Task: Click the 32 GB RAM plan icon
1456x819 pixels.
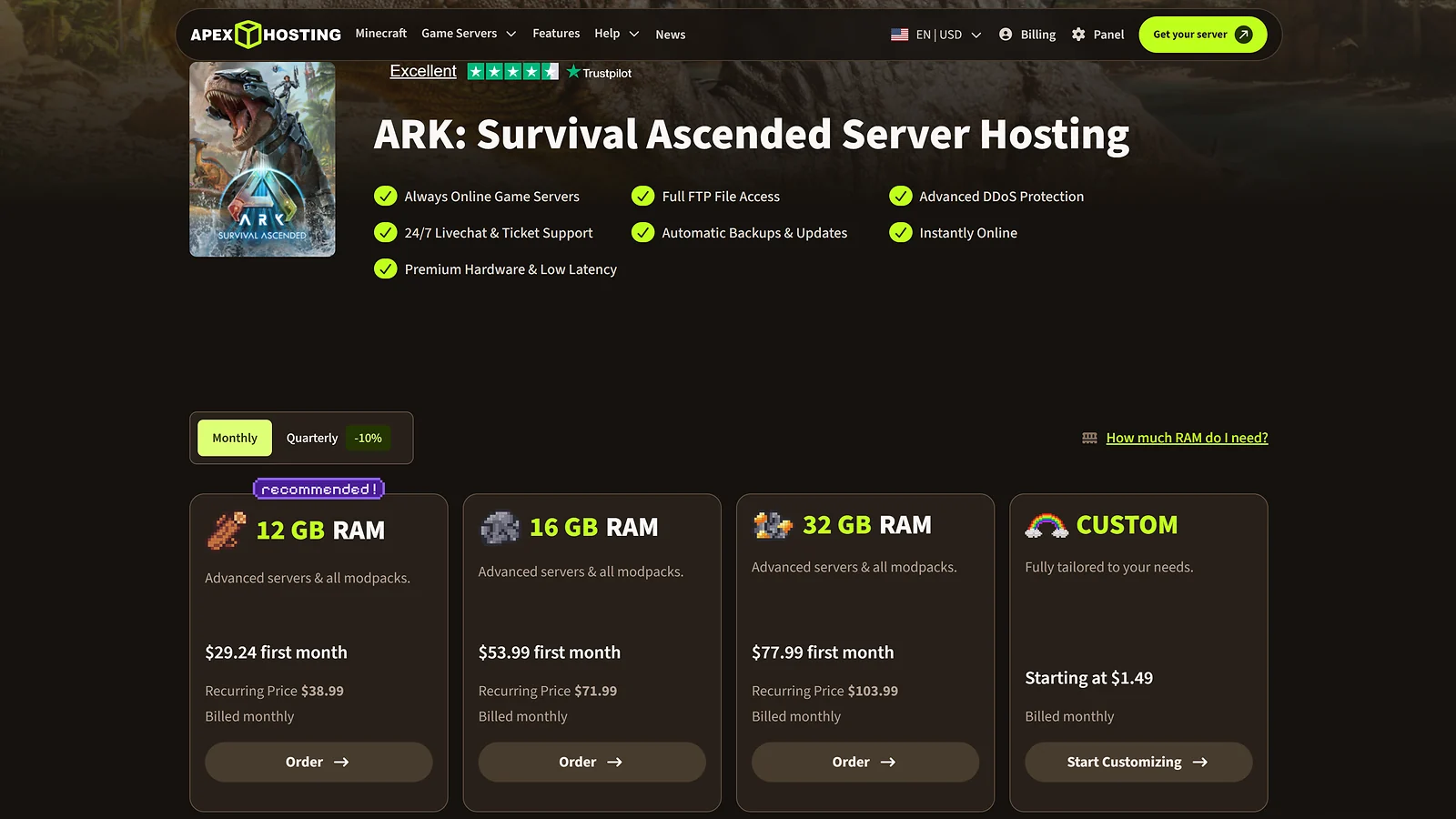Action: 773,525
